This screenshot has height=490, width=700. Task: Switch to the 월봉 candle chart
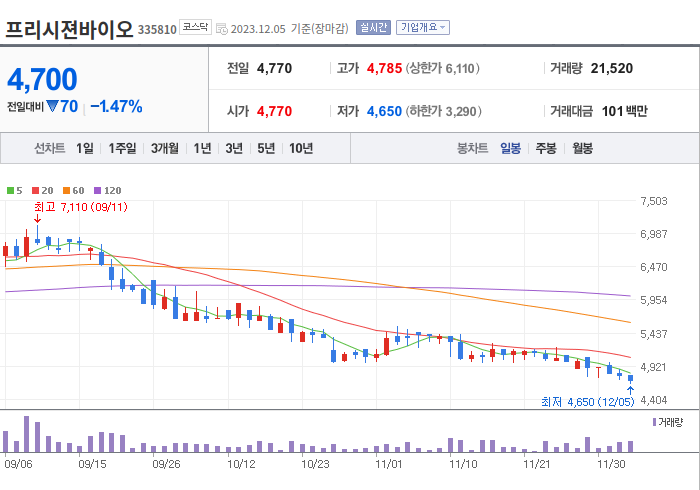click(x=583, y=148)
